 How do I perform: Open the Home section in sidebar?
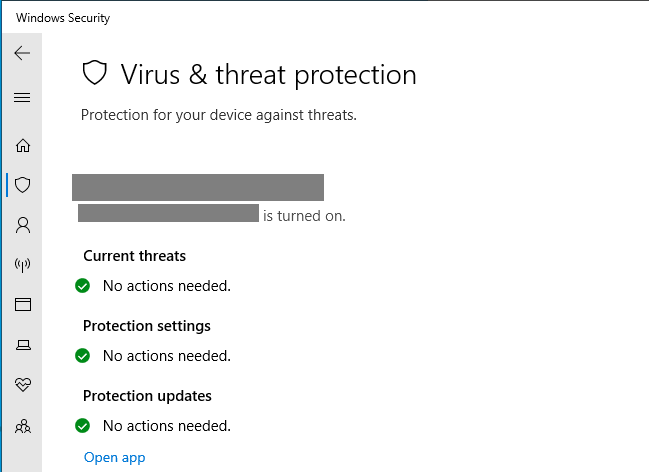(22, 146)
